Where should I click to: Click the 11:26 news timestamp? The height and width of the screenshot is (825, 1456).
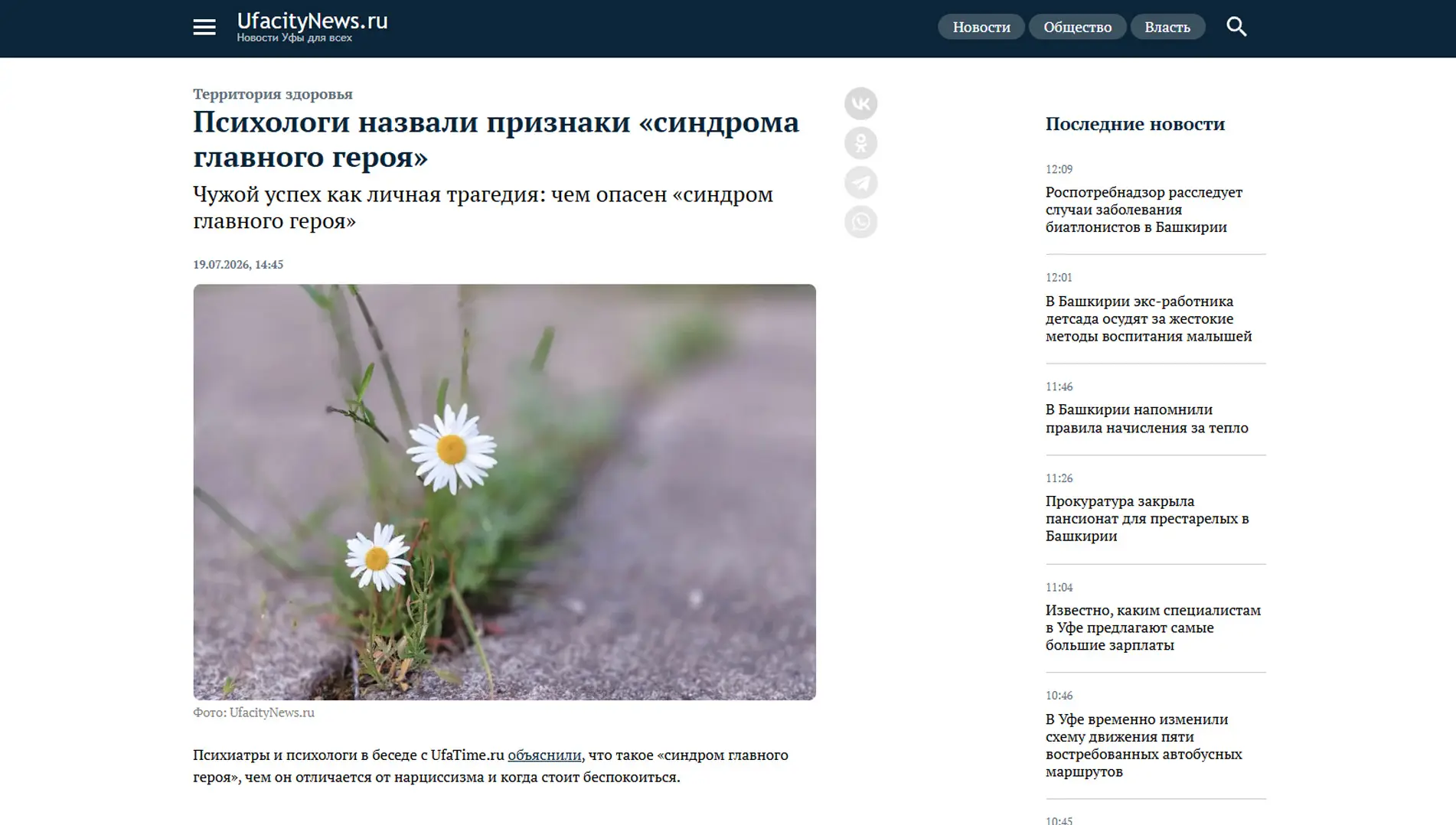tap(1059, 478)
